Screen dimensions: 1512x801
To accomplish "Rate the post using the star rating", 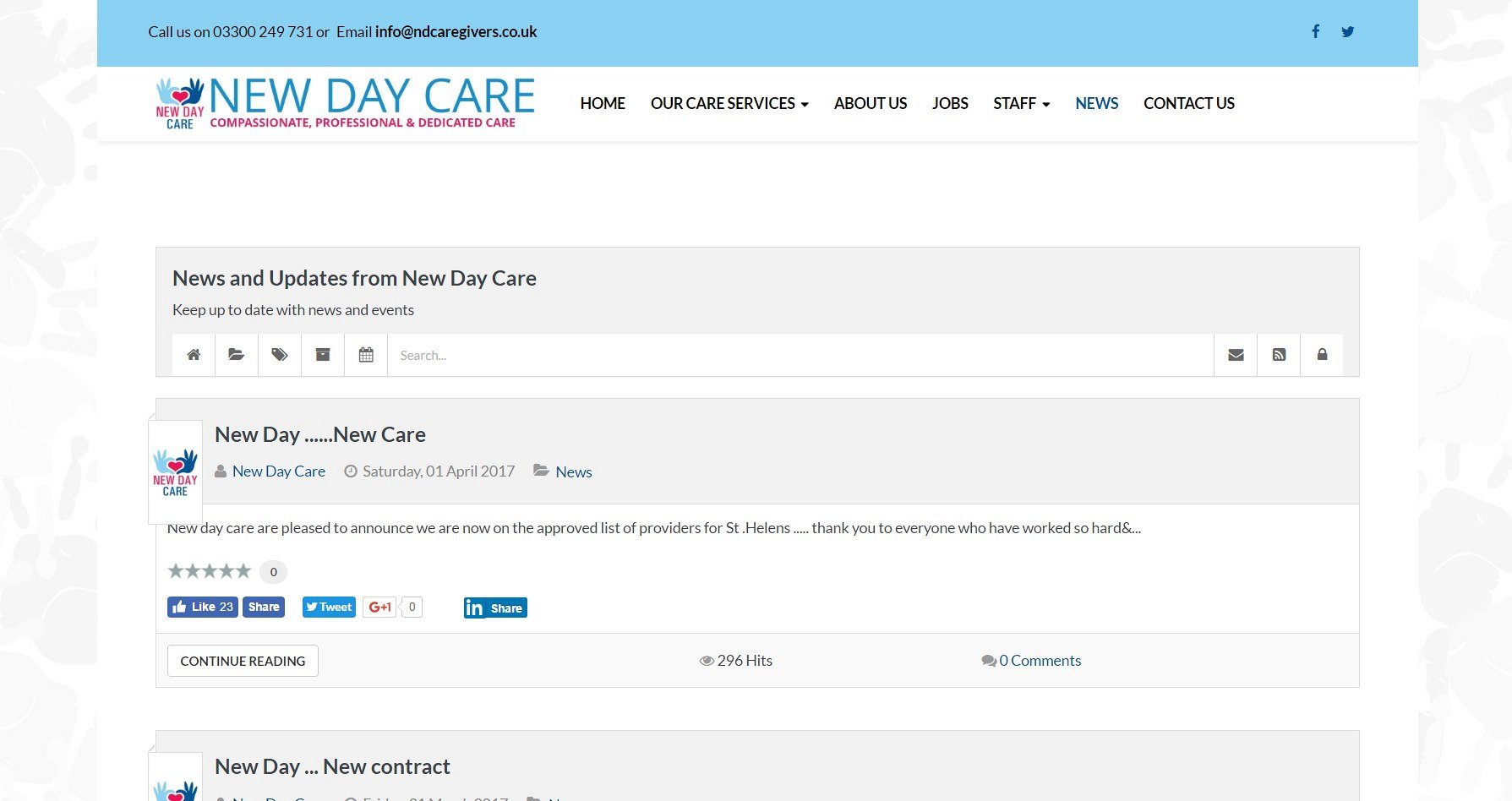I will click(x=210, y=571).
